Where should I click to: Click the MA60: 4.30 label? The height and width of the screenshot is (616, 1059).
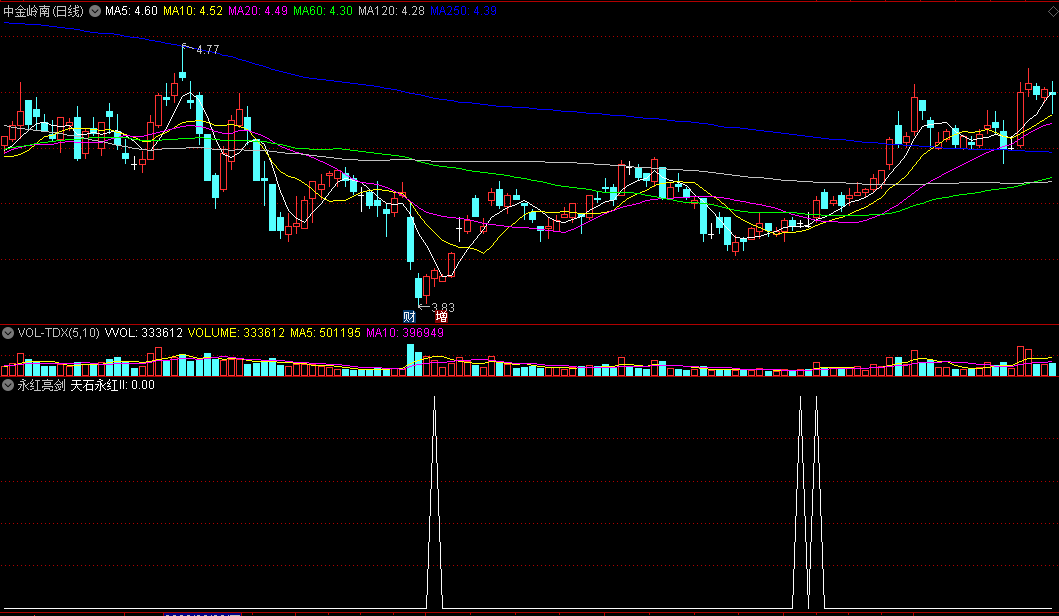tap(323, 11)
